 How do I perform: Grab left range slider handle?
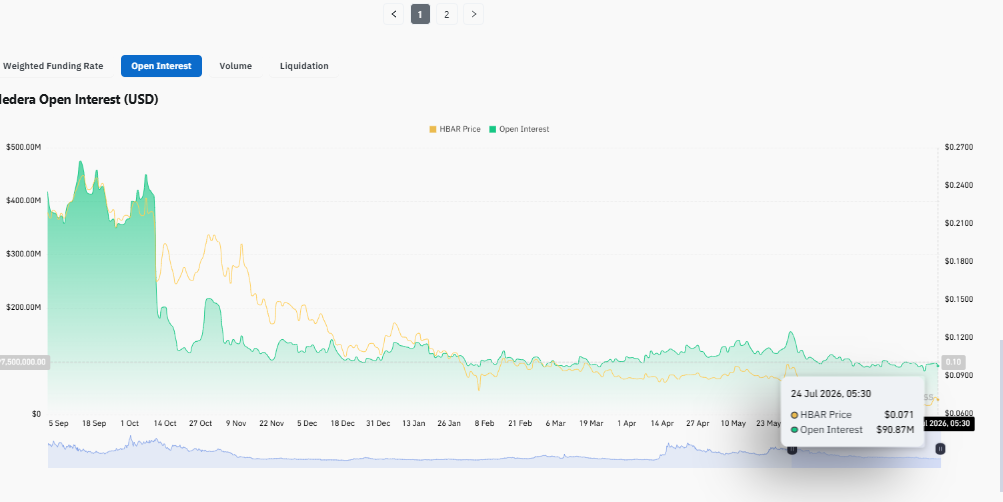click(x=792, y=450)
